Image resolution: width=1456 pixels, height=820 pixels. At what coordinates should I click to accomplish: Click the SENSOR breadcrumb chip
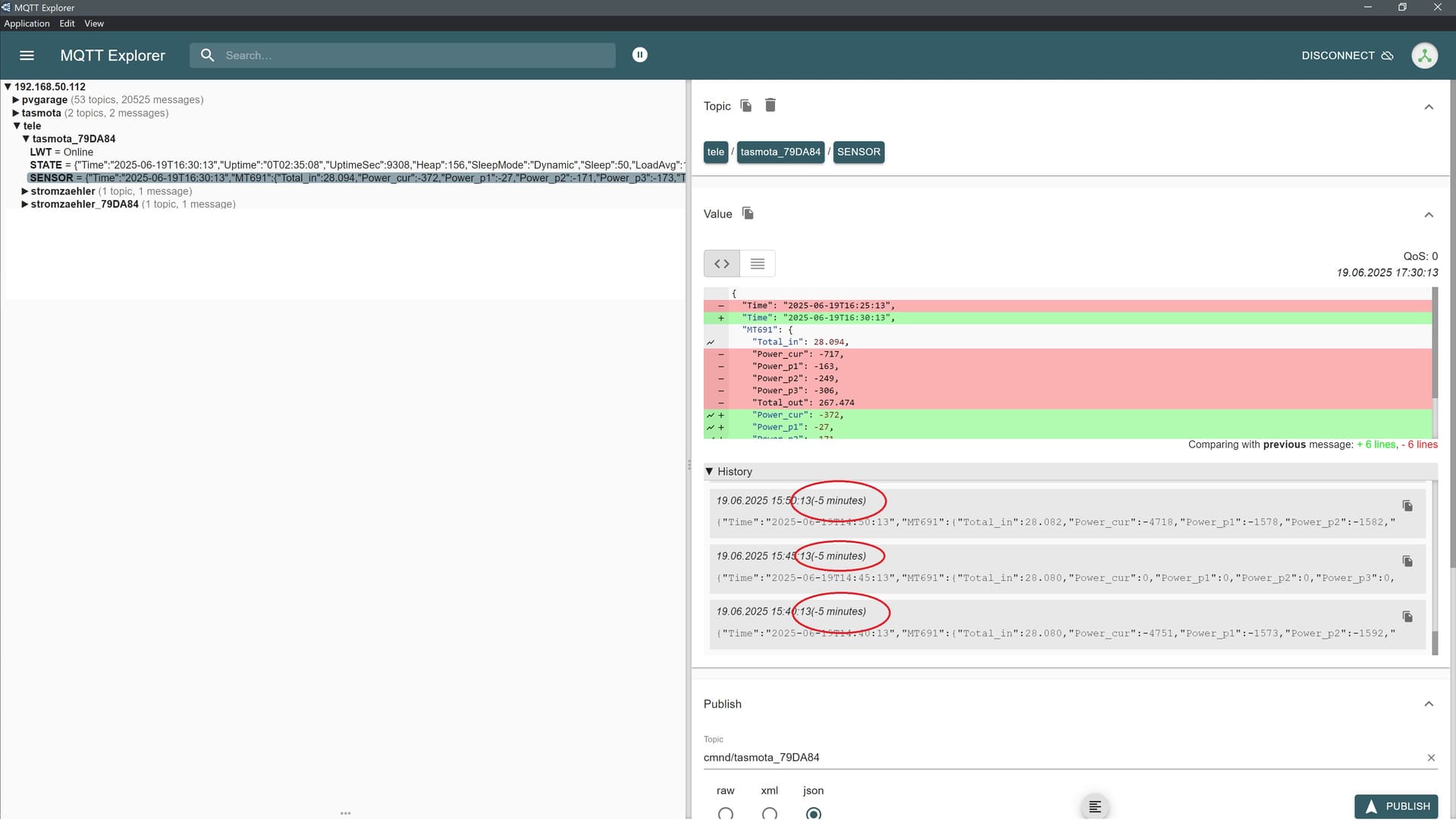click(x=858, y=152)
